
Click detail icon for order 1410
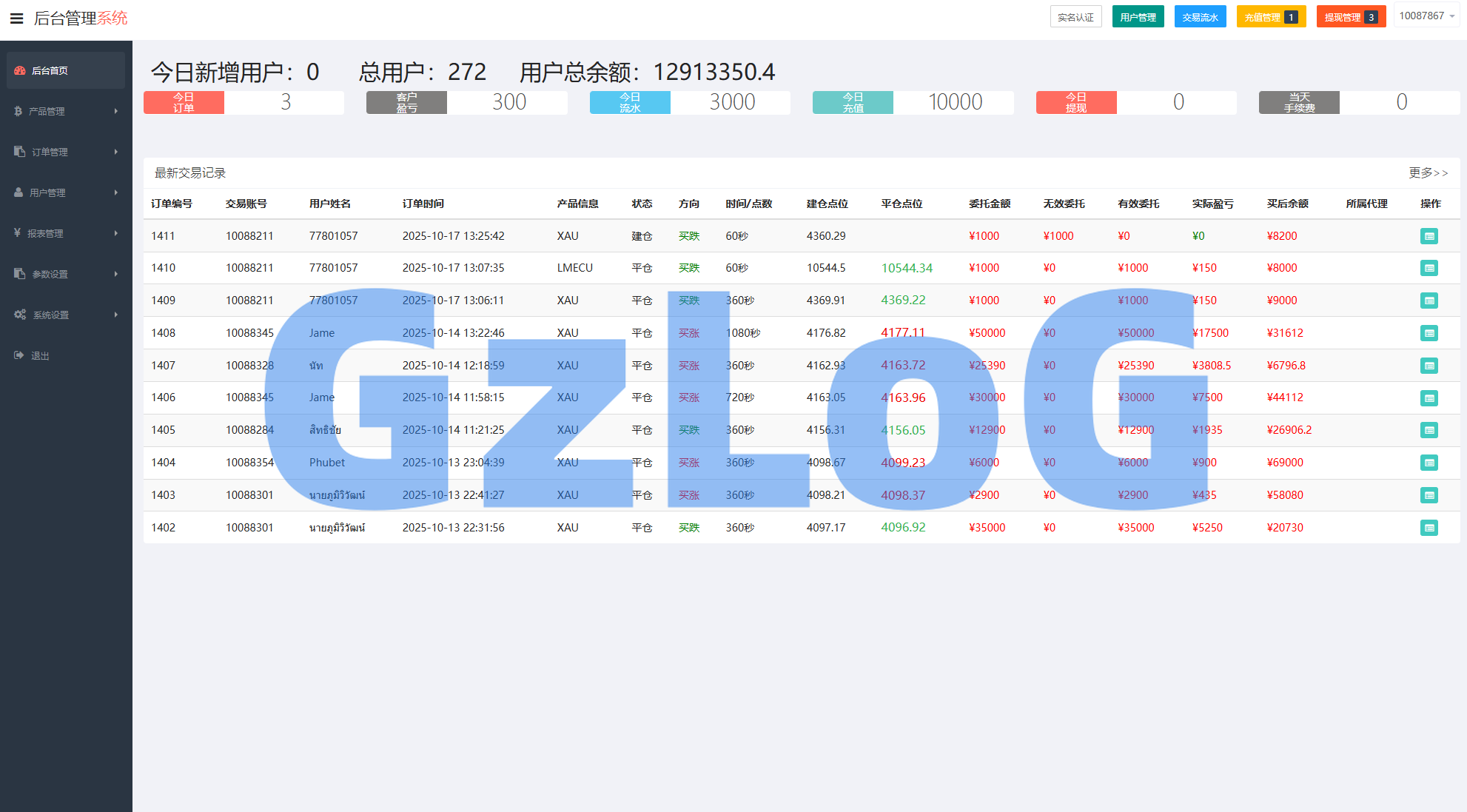(x=1429, y=268)
